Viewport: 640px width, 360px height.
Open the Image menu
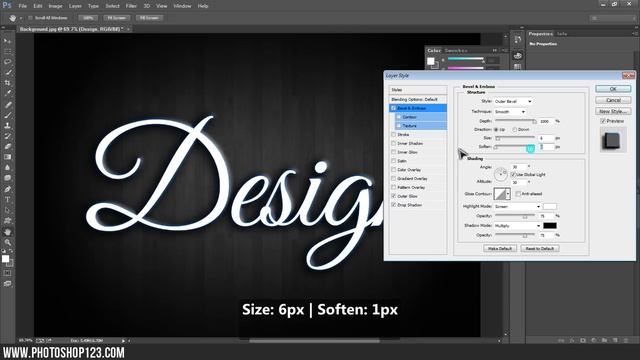56,6
